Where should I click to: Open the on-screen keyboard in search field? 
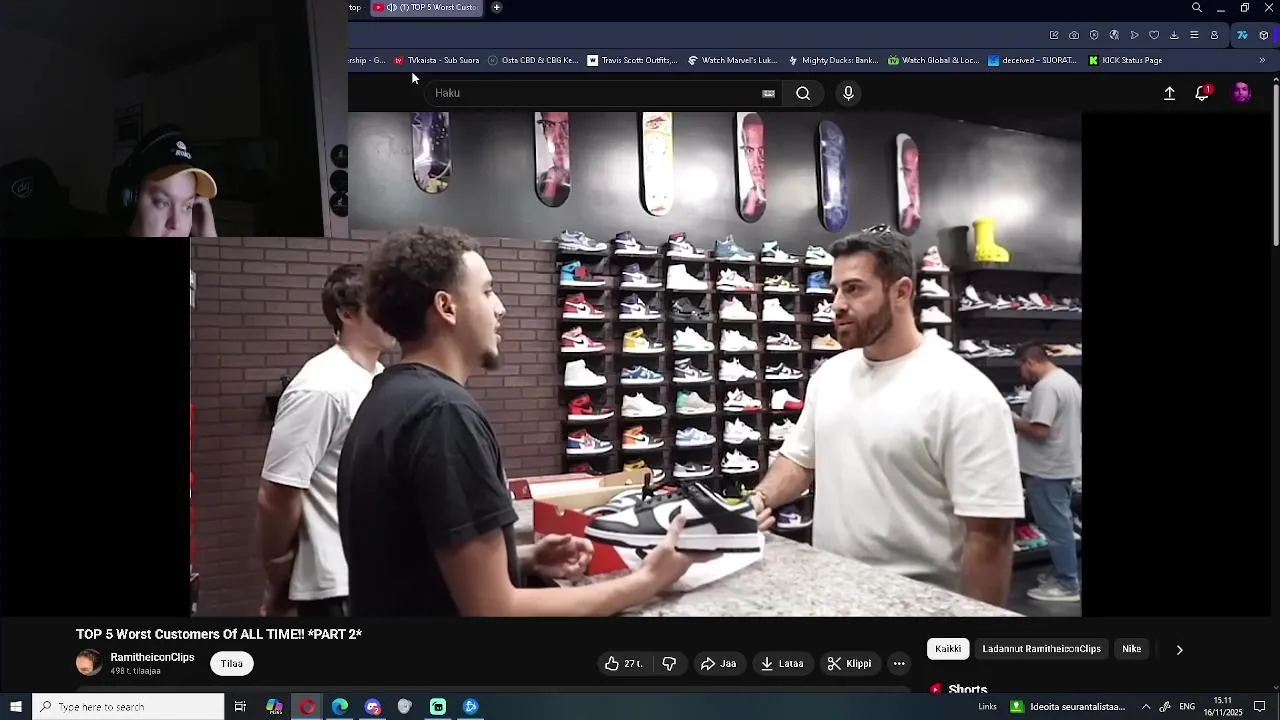[768, 93]
